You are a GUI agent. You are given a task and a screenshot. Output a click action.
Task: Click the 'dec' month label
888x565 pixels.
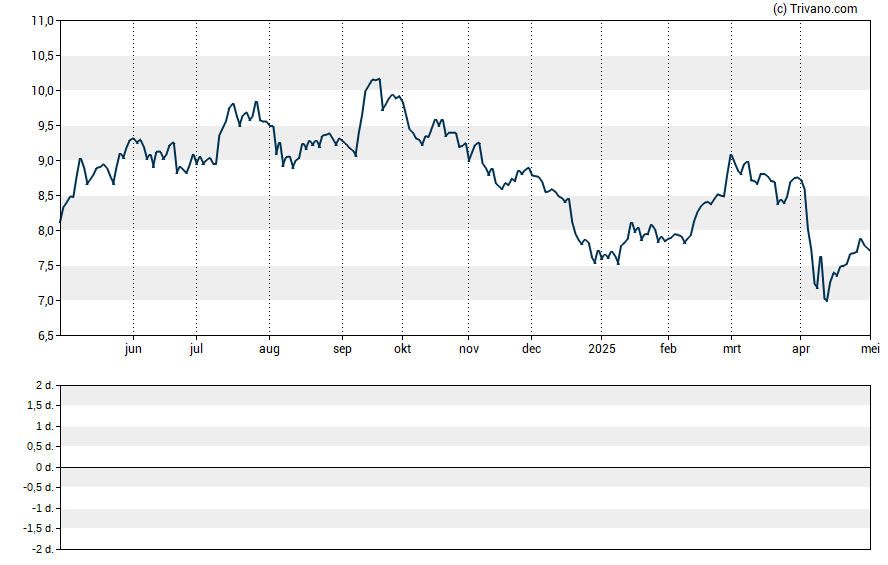[531, 349]
